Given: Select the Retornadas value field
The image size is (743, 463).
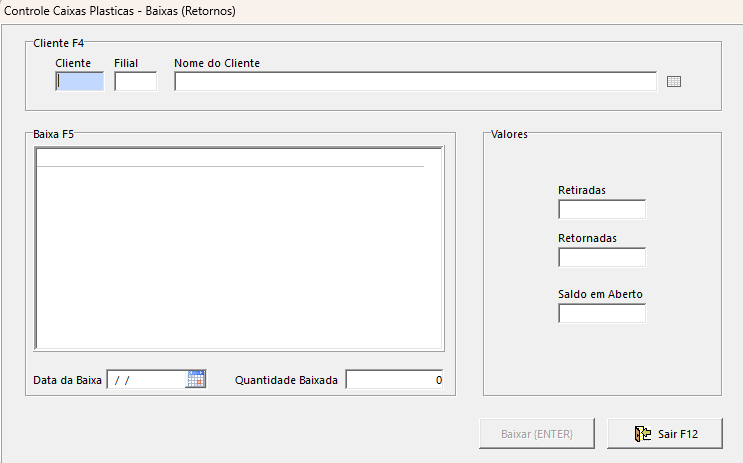Looking at the screenshot, I should pos(601,258).
